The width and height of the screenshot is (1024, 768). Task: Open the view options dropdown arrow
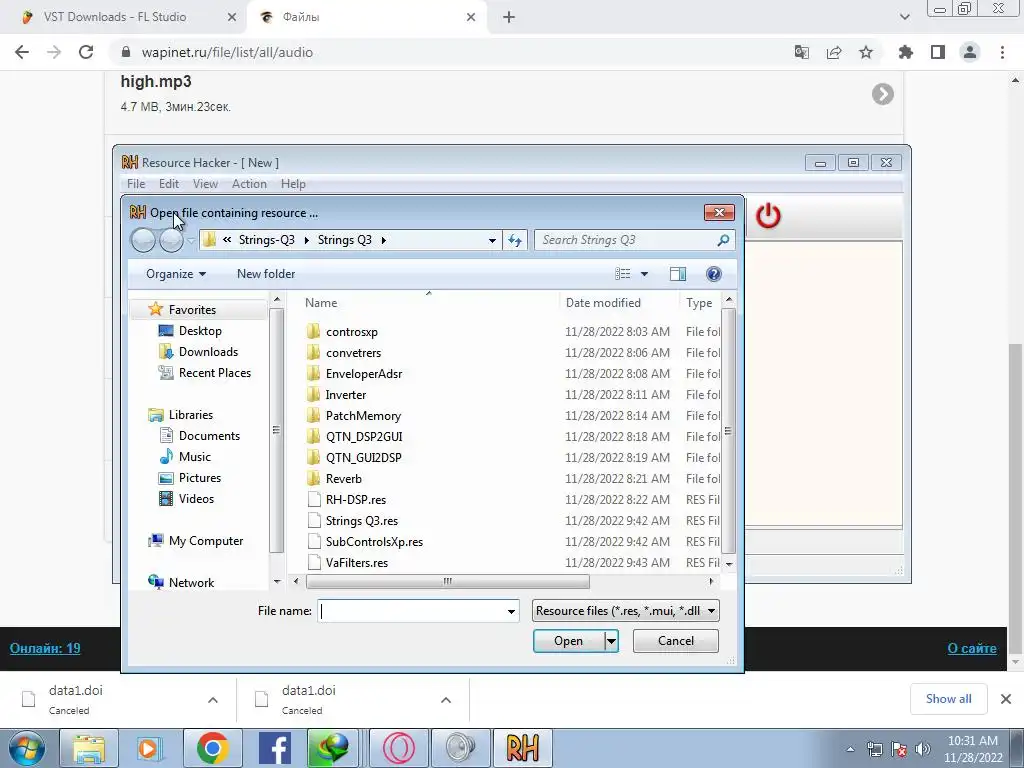[645, 274]
